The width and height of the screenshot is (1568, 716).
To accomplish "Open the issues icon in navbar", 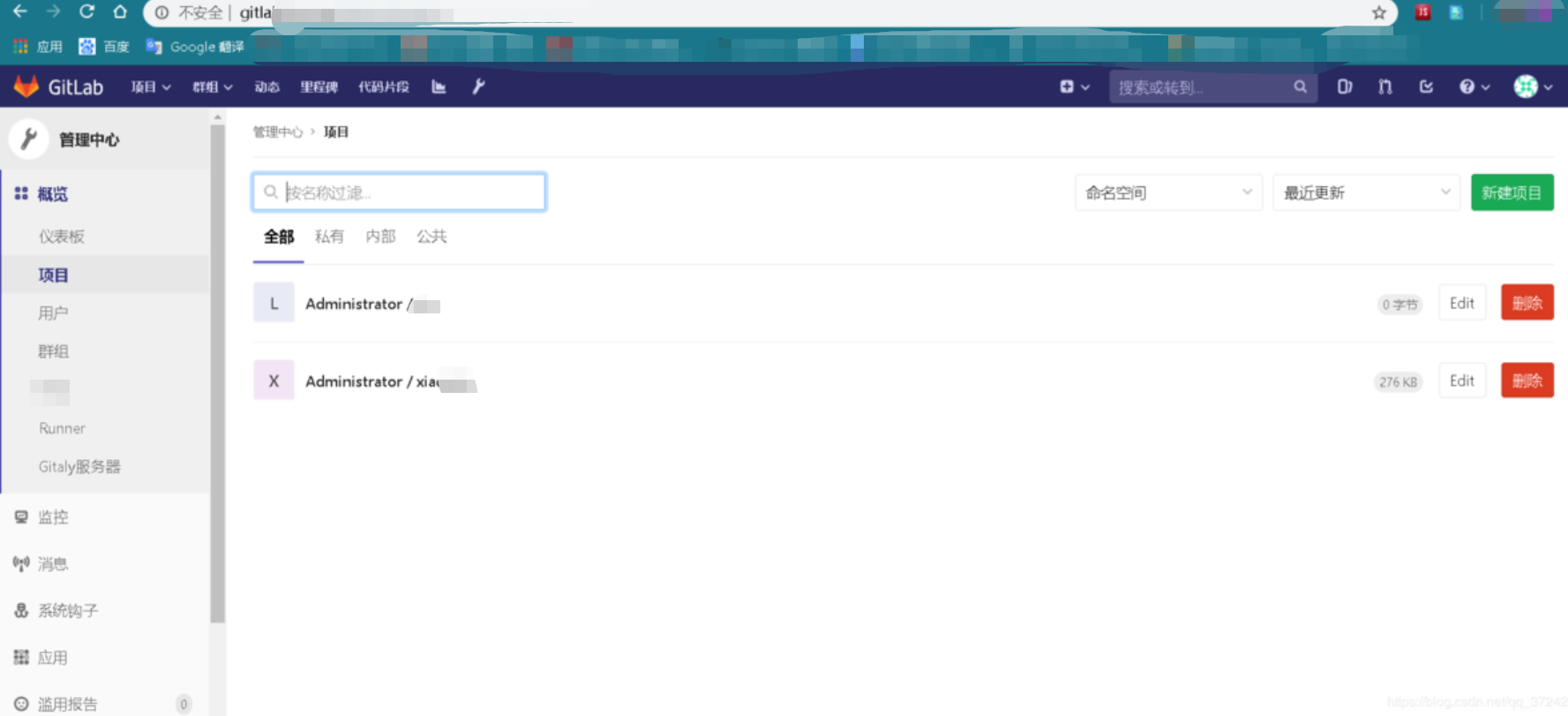I will pos(1344,87).
